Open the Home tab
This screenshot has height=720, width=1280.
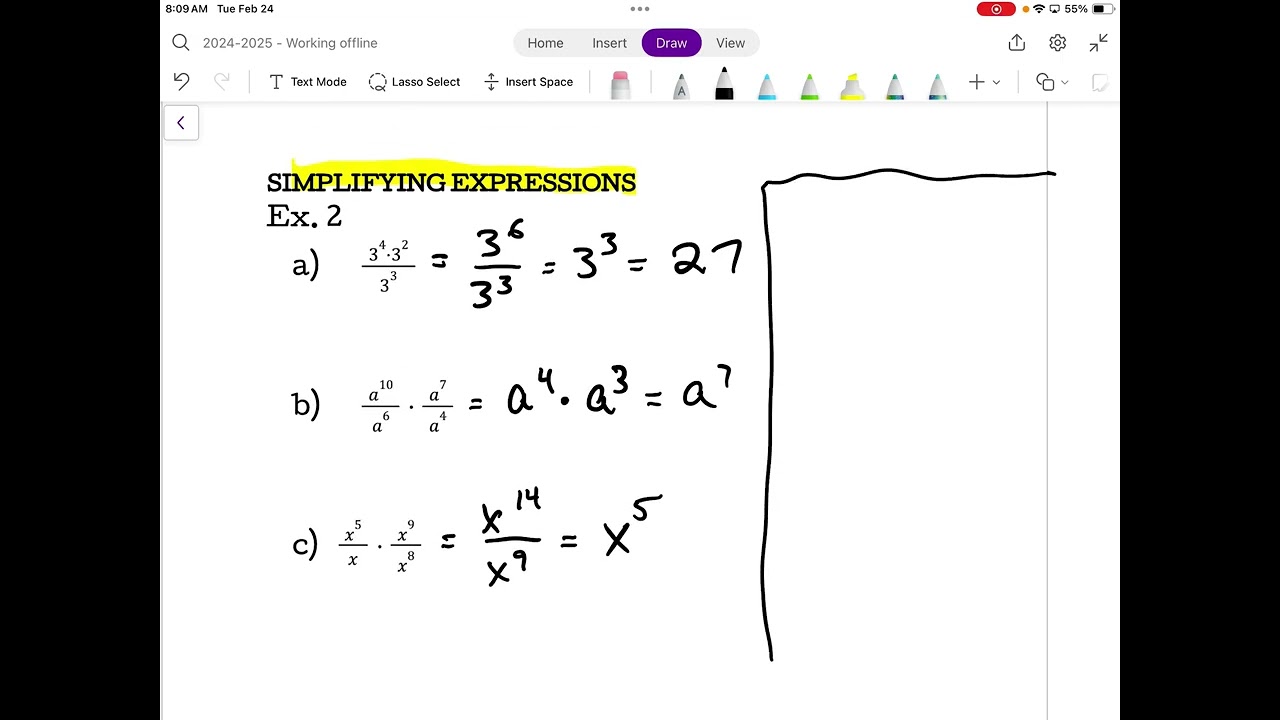tap(545, 43)
